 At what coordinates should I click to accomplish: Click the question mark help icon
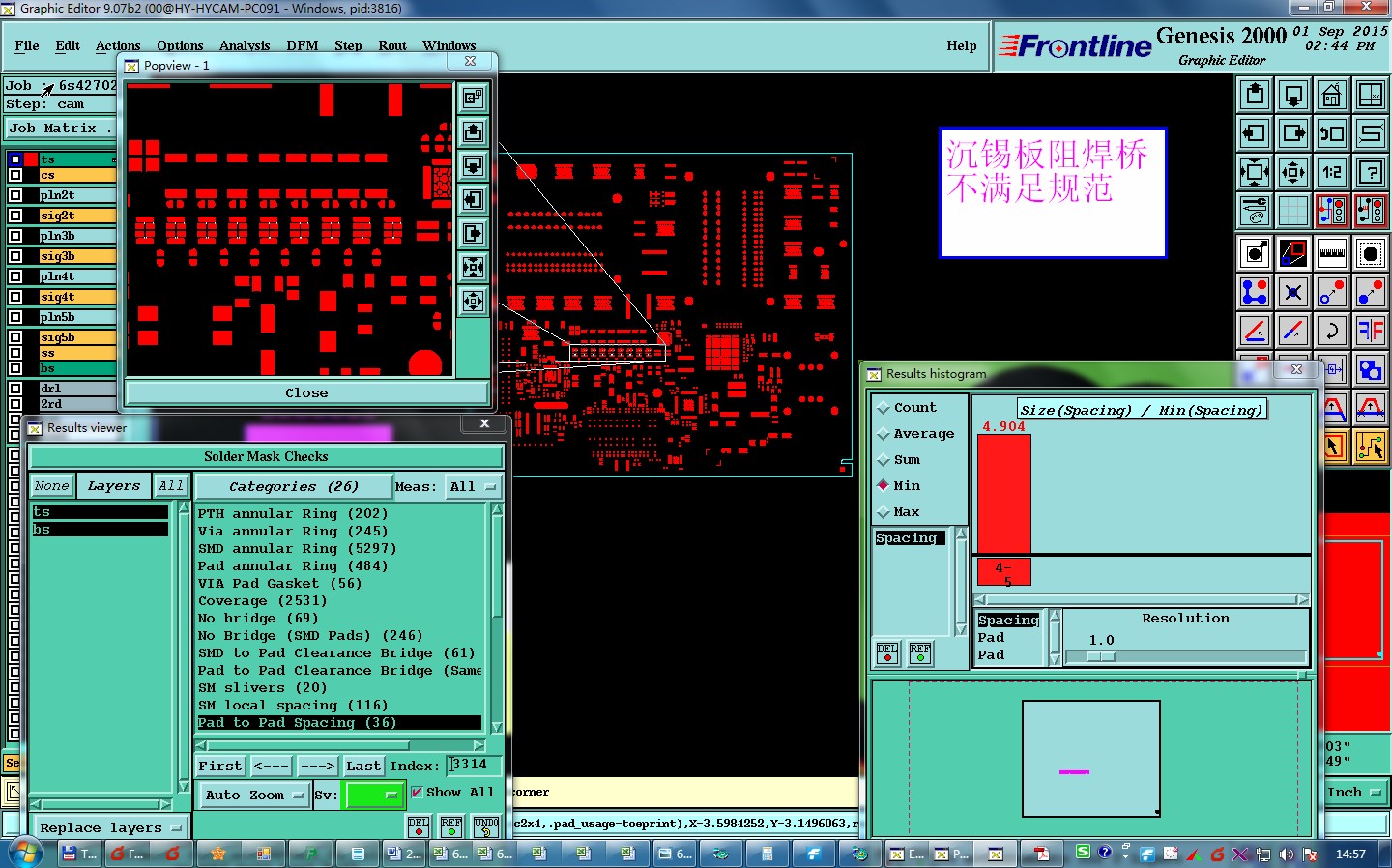[1371, 172]
